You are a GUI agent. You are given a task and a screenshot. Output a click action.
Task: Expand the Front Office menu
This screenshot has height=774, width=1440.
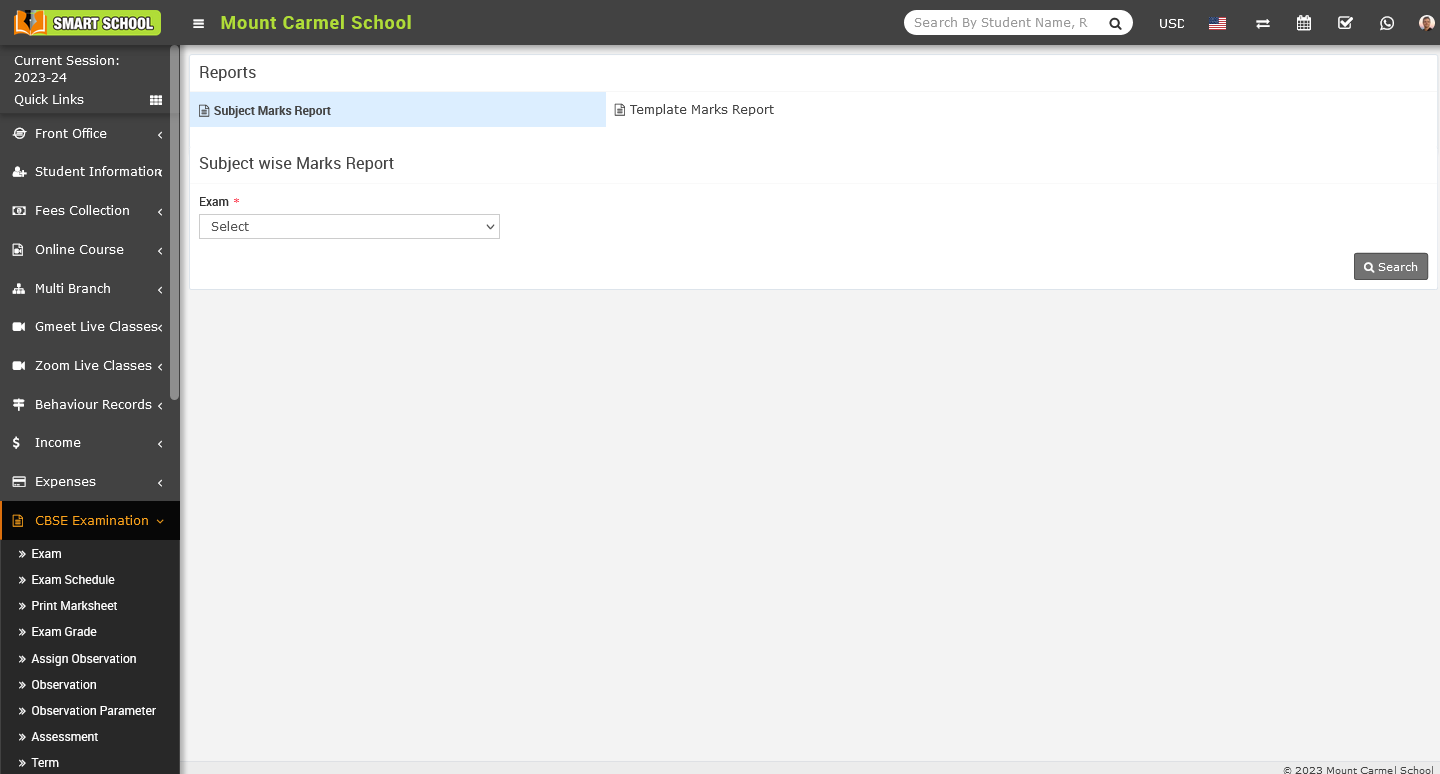[x=88, y=134]
